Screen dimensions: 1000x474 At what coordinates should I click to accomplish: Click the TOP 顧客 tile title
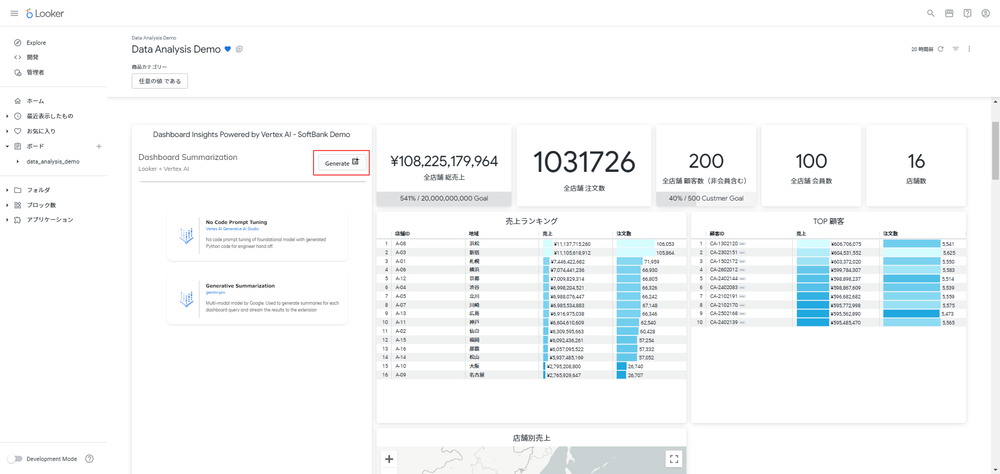click(x=828, y=221)
